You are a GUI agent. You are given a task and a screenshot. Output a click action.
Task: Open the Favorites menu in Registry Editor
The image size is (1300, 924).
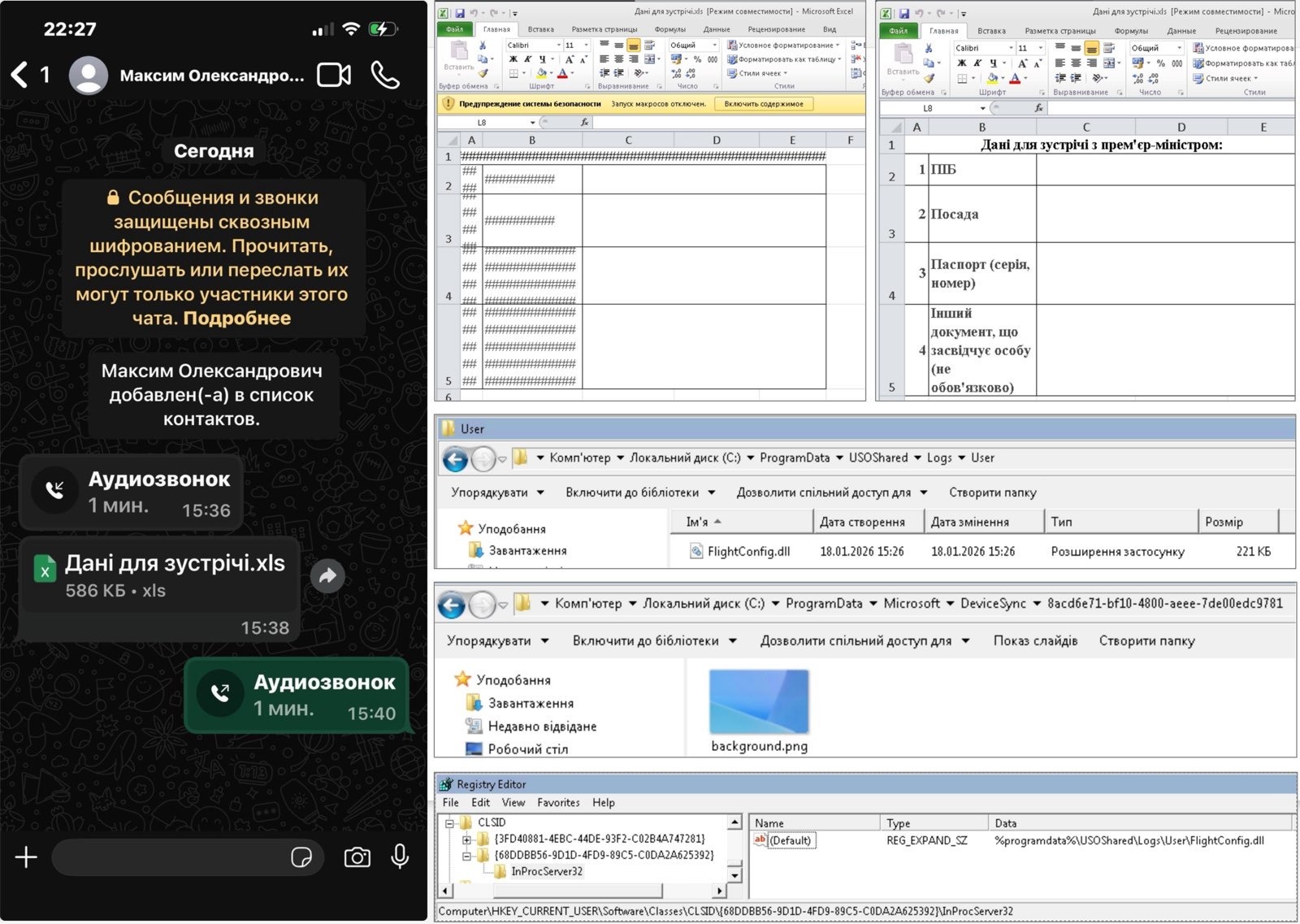pos(558,803)
